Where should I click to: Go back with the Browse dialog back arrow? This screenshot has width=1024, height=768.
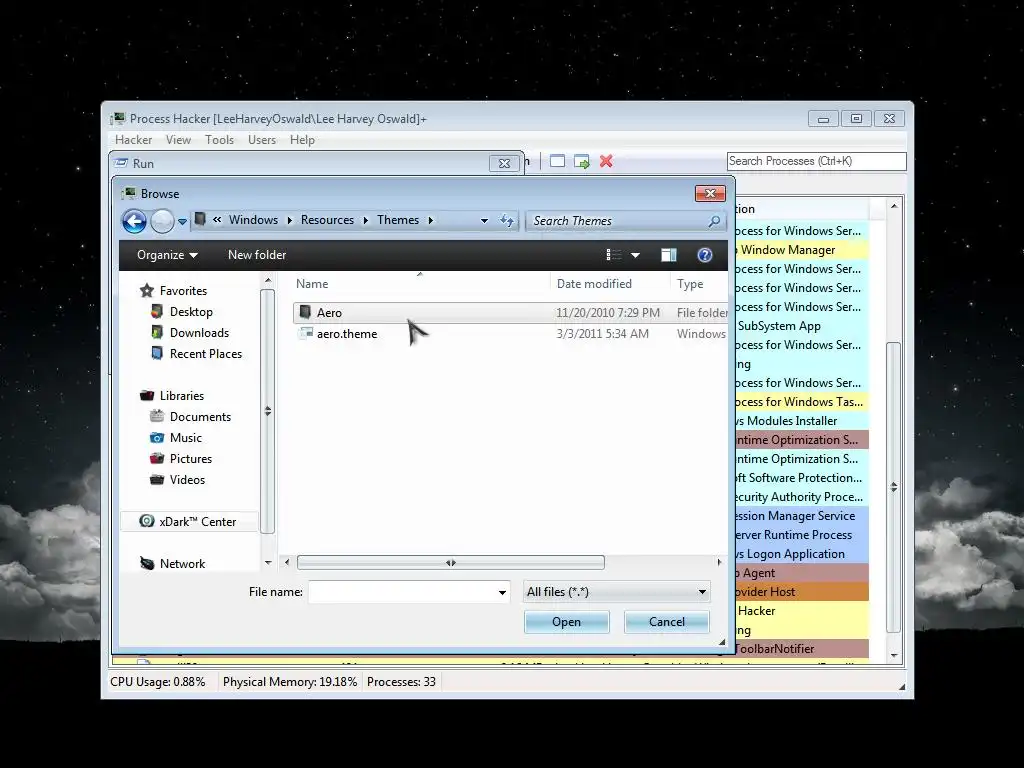[135, 221]
